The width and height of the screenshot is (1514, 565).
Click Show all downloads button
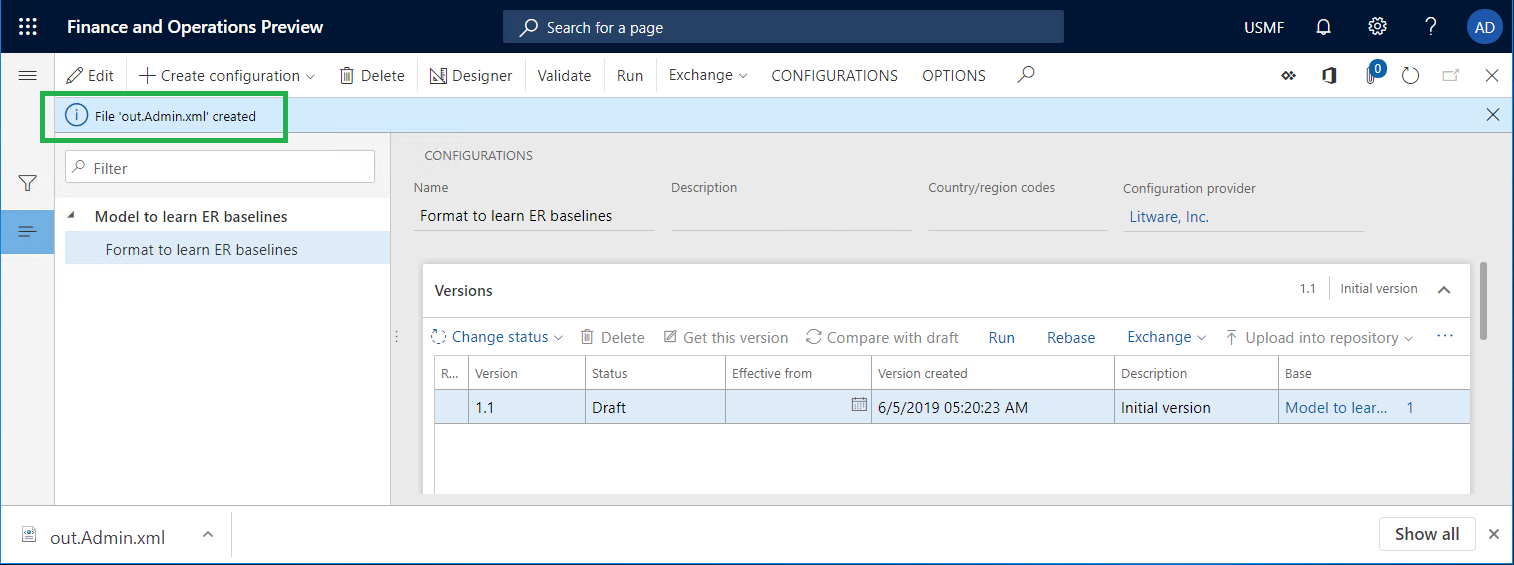[x=1426, y=534]
